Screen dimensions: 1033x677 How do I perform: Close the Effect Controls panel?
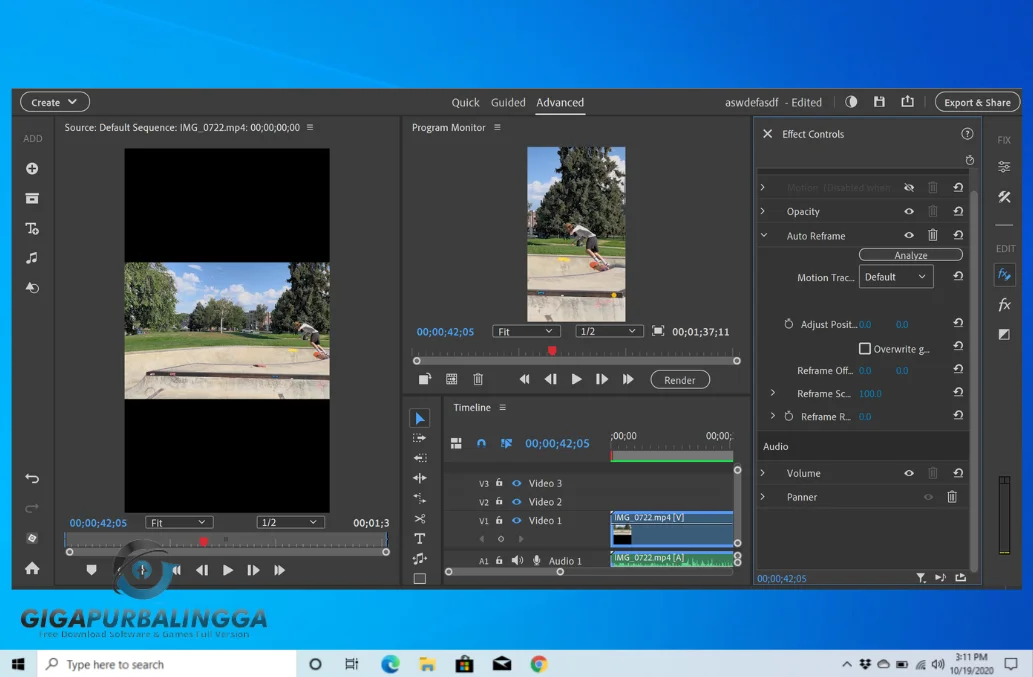[768, 134]
